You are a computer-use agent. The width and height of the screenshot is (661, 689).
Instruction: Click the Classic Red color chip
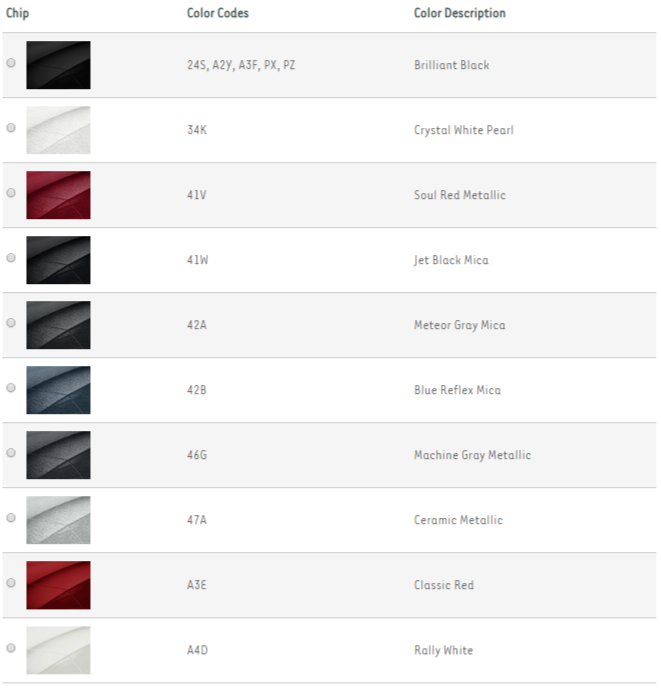(x=58, y=585)
